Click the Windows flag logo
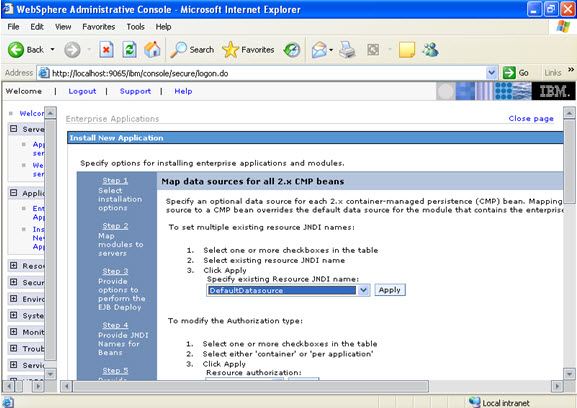Screen dimensions: 577x408 pyautogui.click(x=563, y=27)
